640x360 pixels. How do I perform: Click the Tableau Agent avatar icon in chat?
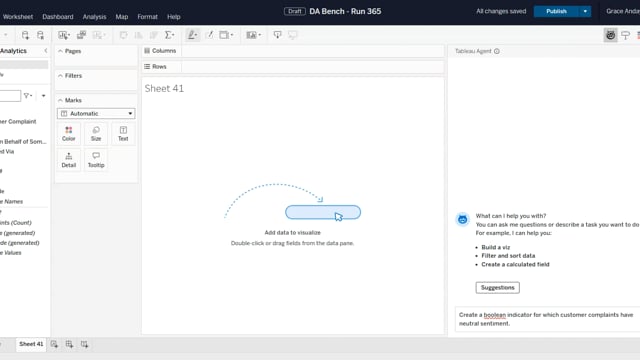(462, 220)
